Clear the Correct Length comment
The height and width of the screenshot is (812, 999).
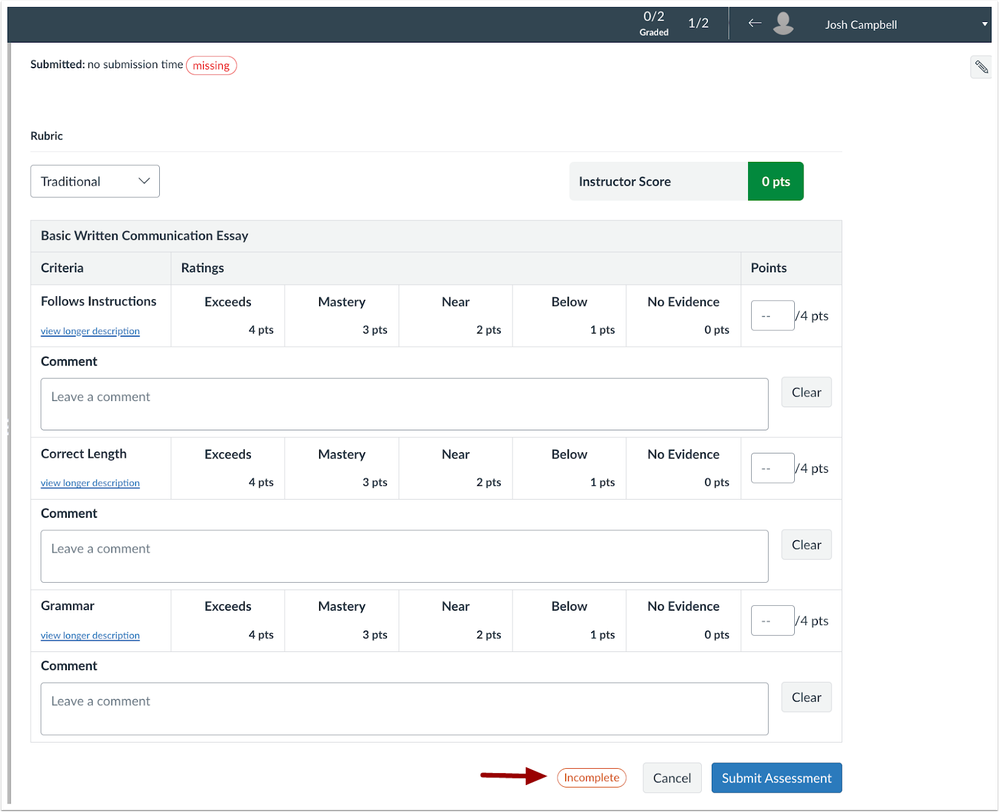pos(806,544)
